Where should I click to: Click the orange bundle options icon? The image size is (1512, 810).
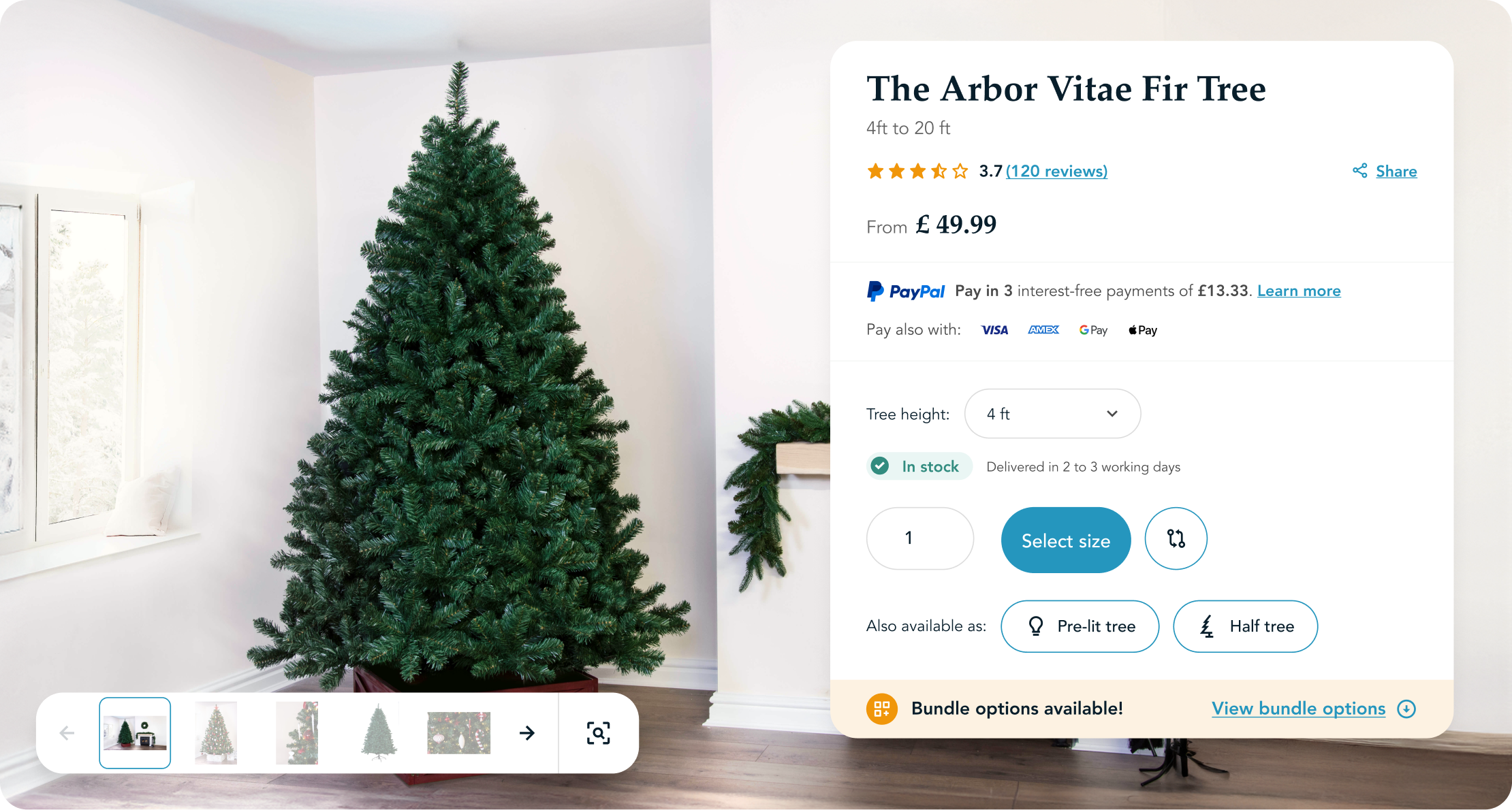(881, 709)
